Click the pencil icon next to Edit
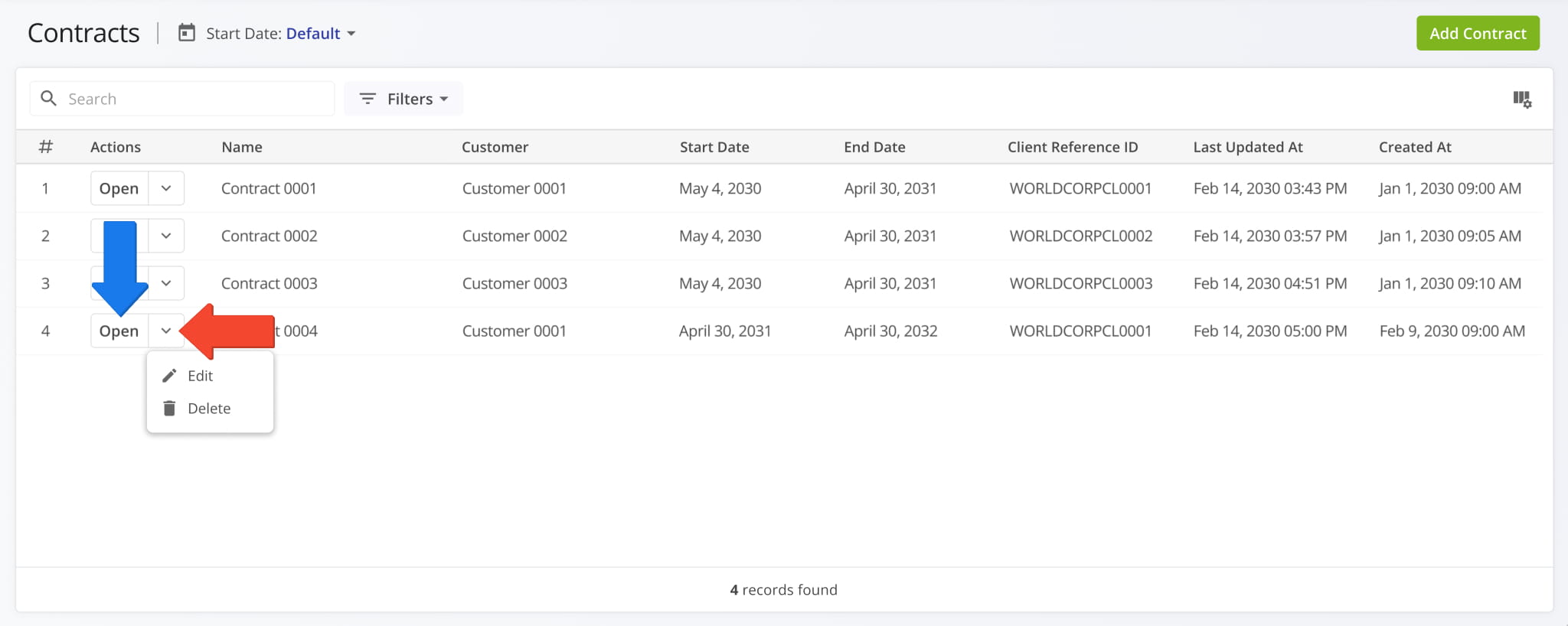This screenshot has height=626, width=1568. tap(169, 376)
